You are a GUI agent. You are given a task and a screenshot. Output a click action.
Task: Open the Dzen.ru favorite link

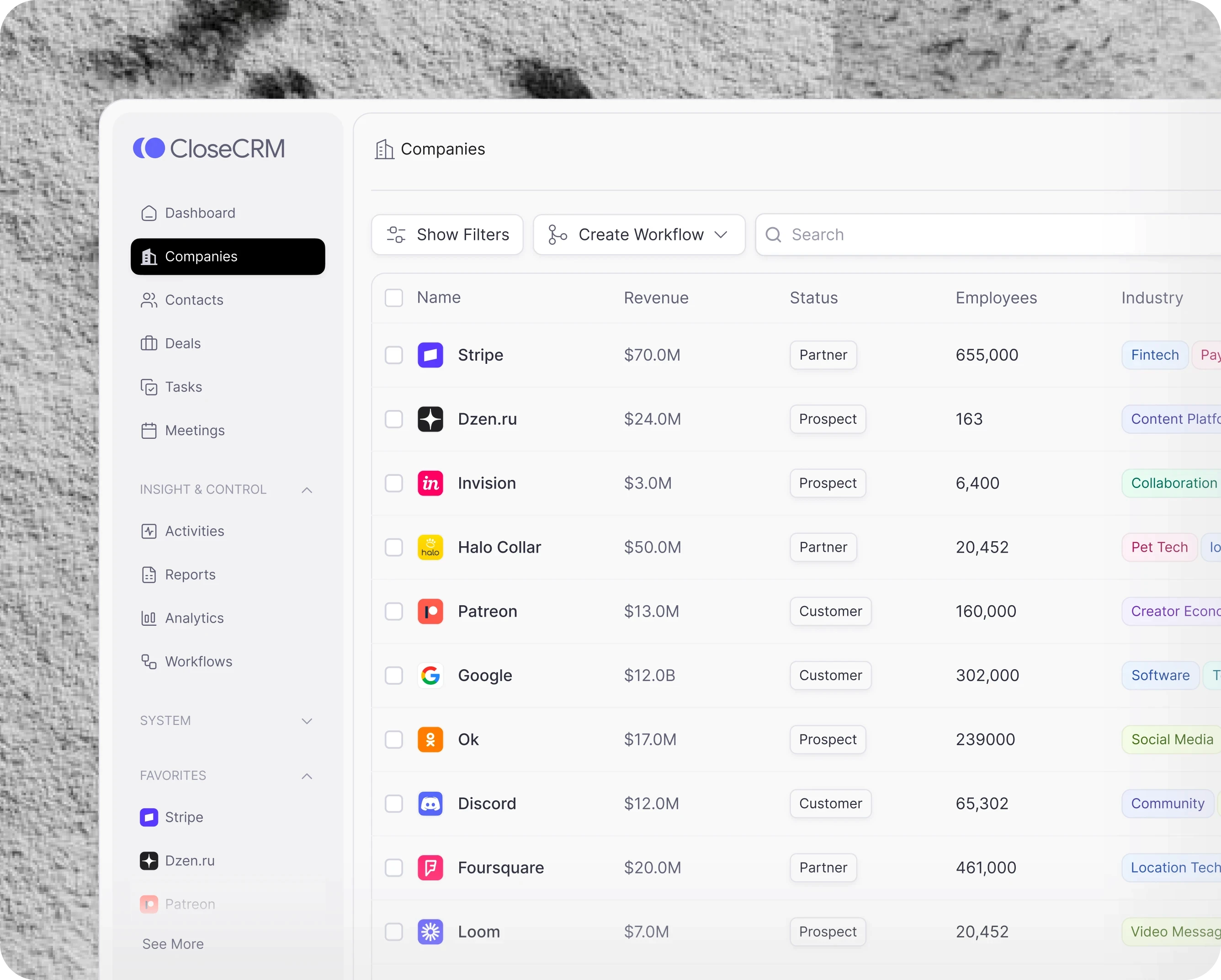(228, 861)
